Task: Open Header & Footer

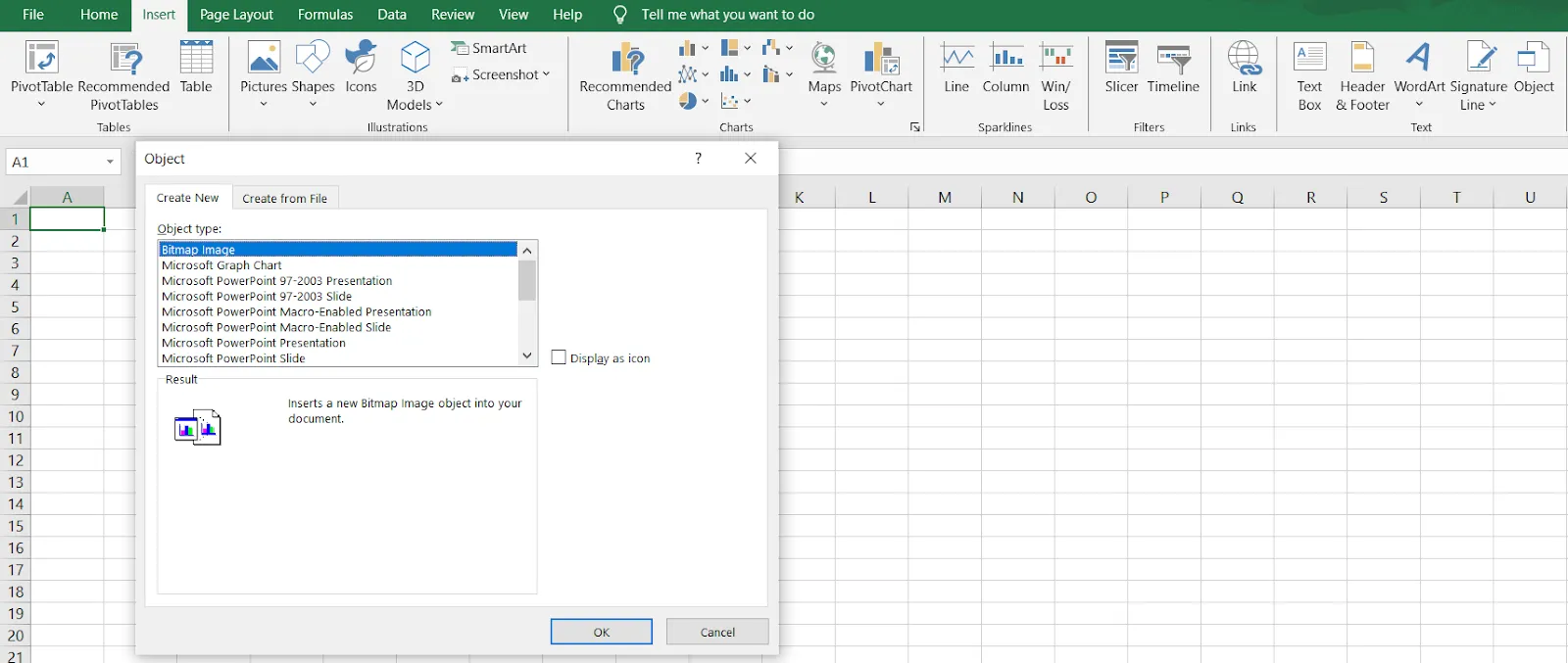Action: click(x=1362, y=75)
